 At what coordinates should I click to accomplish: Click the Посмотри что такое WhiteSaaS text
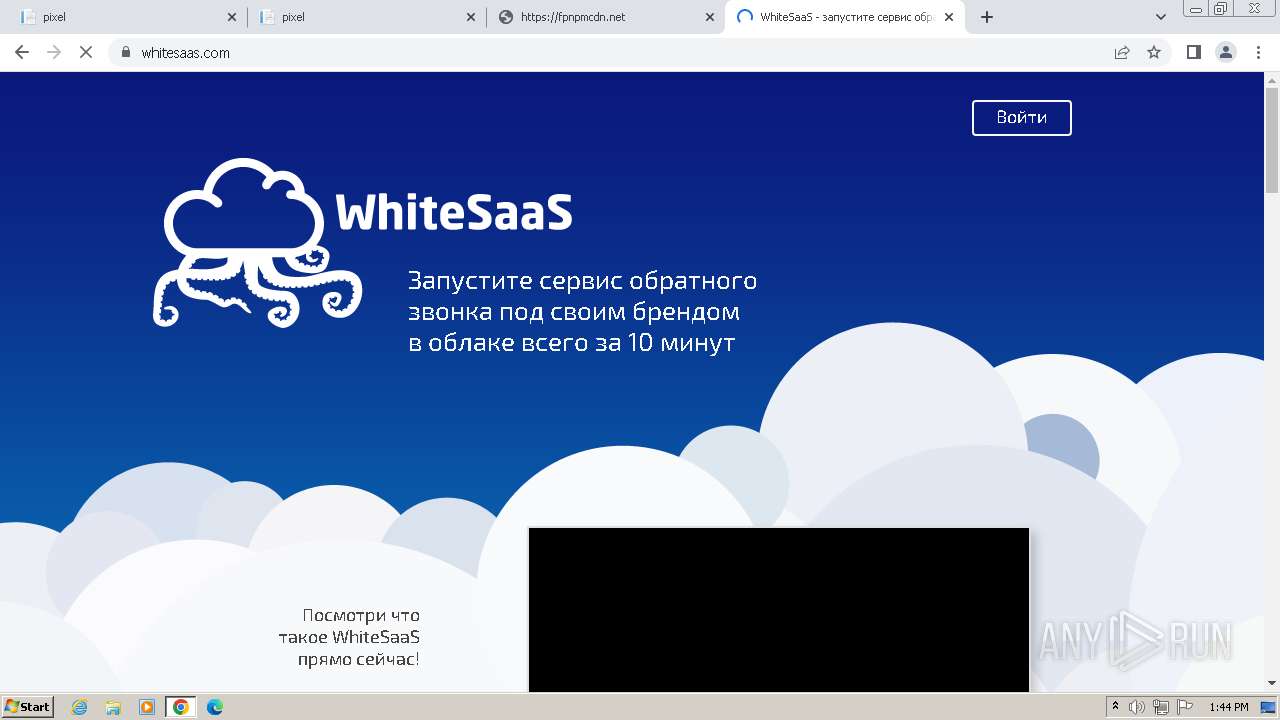pyautogui.click(x=349, y=637)
